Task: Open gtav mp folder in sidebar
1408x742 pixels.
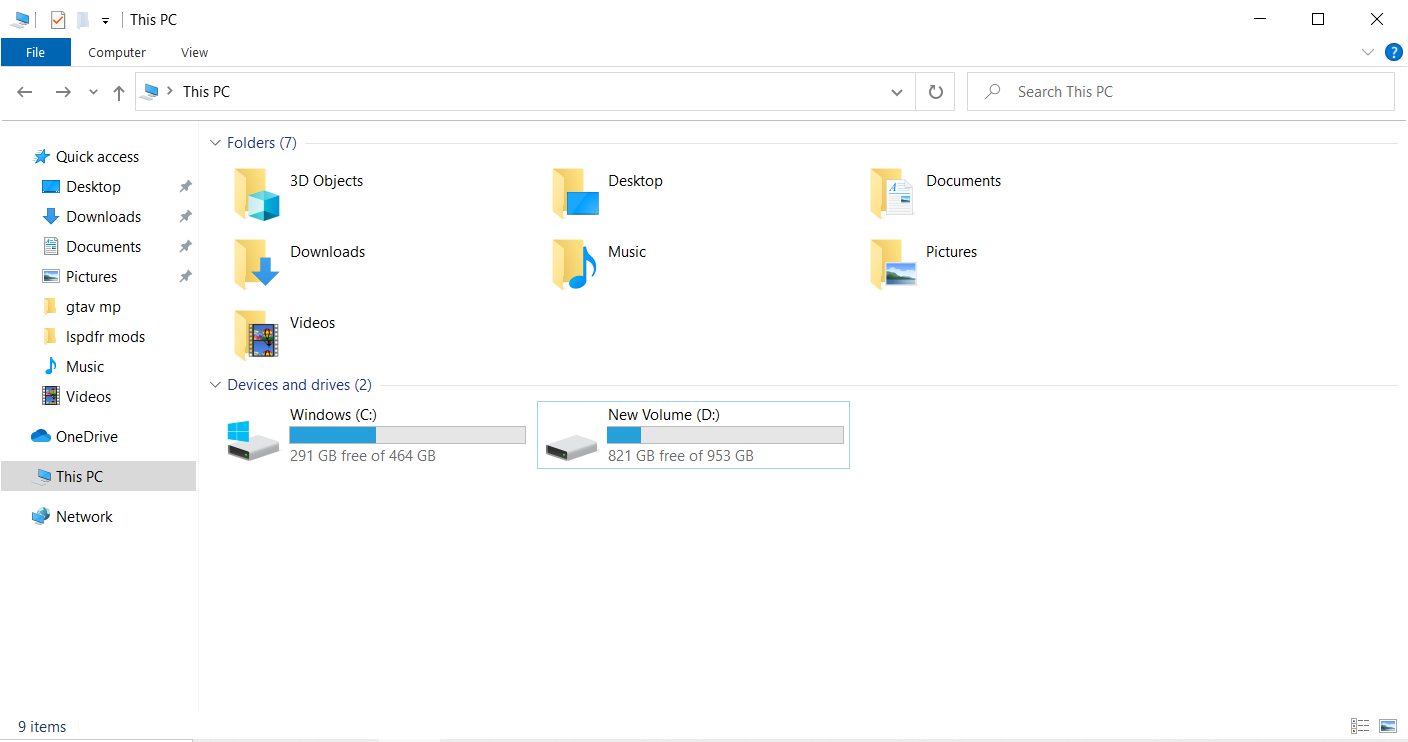Action: pyautogui.click(x=93, y=307)
